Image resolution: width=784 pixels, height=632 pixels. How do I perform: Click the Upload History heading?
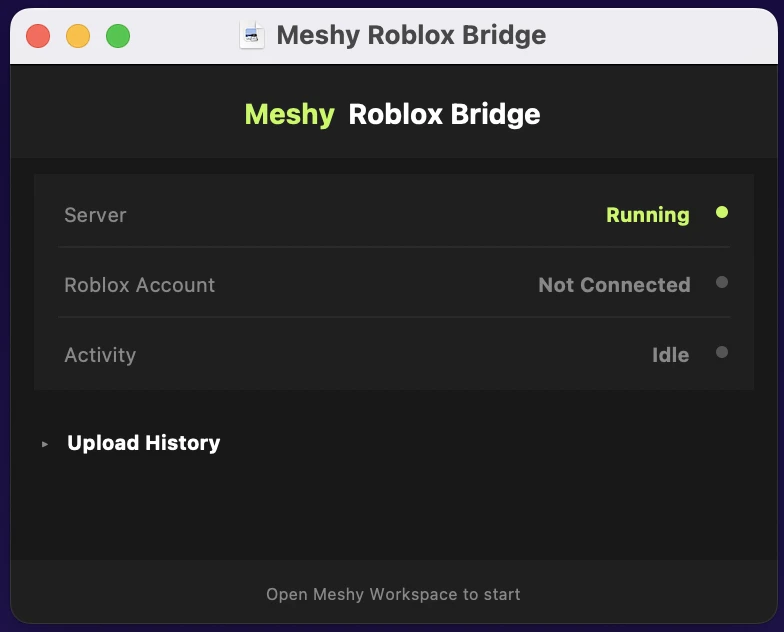click(143, 443)
